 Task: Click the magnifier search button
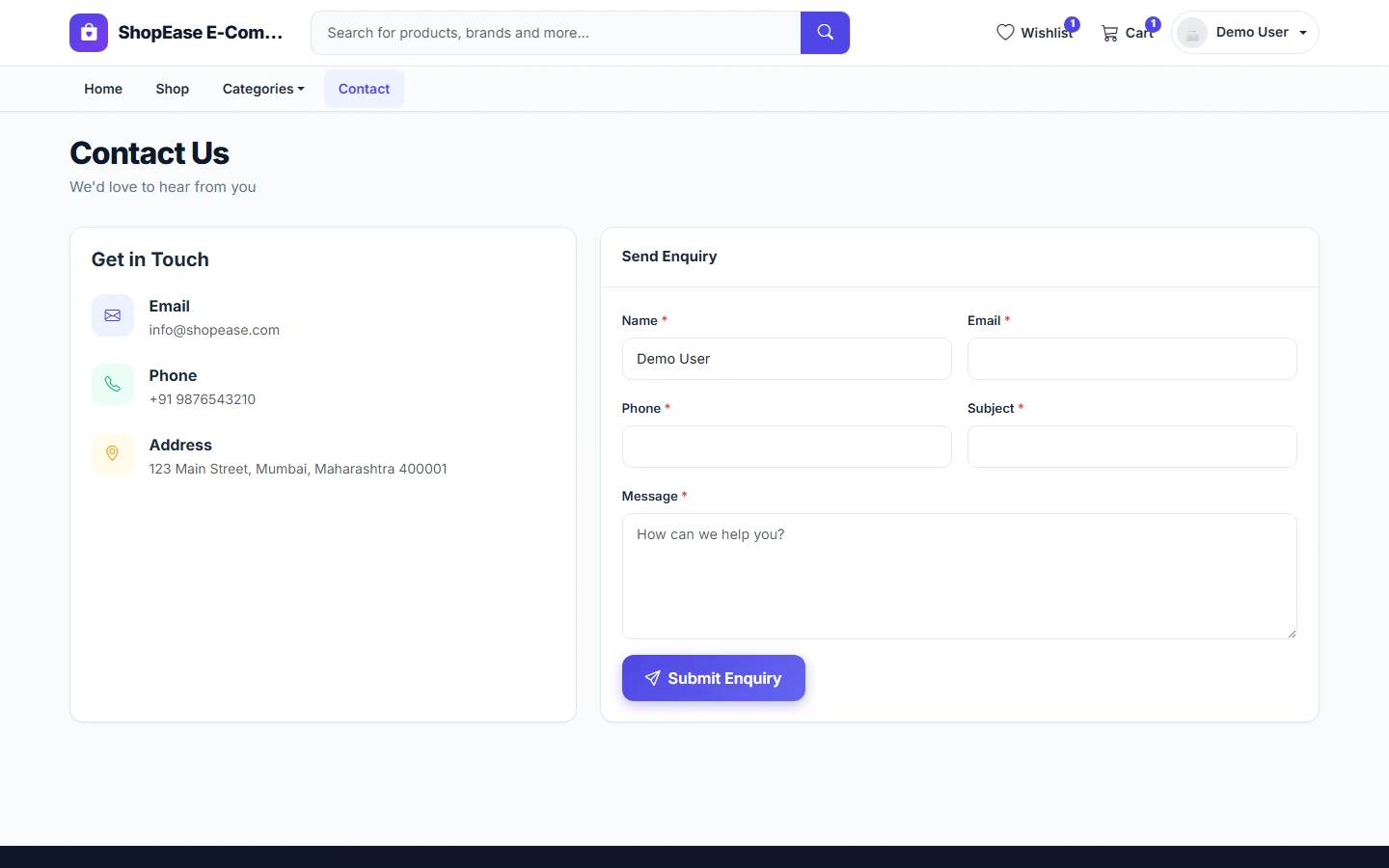[x=825, y=33]
